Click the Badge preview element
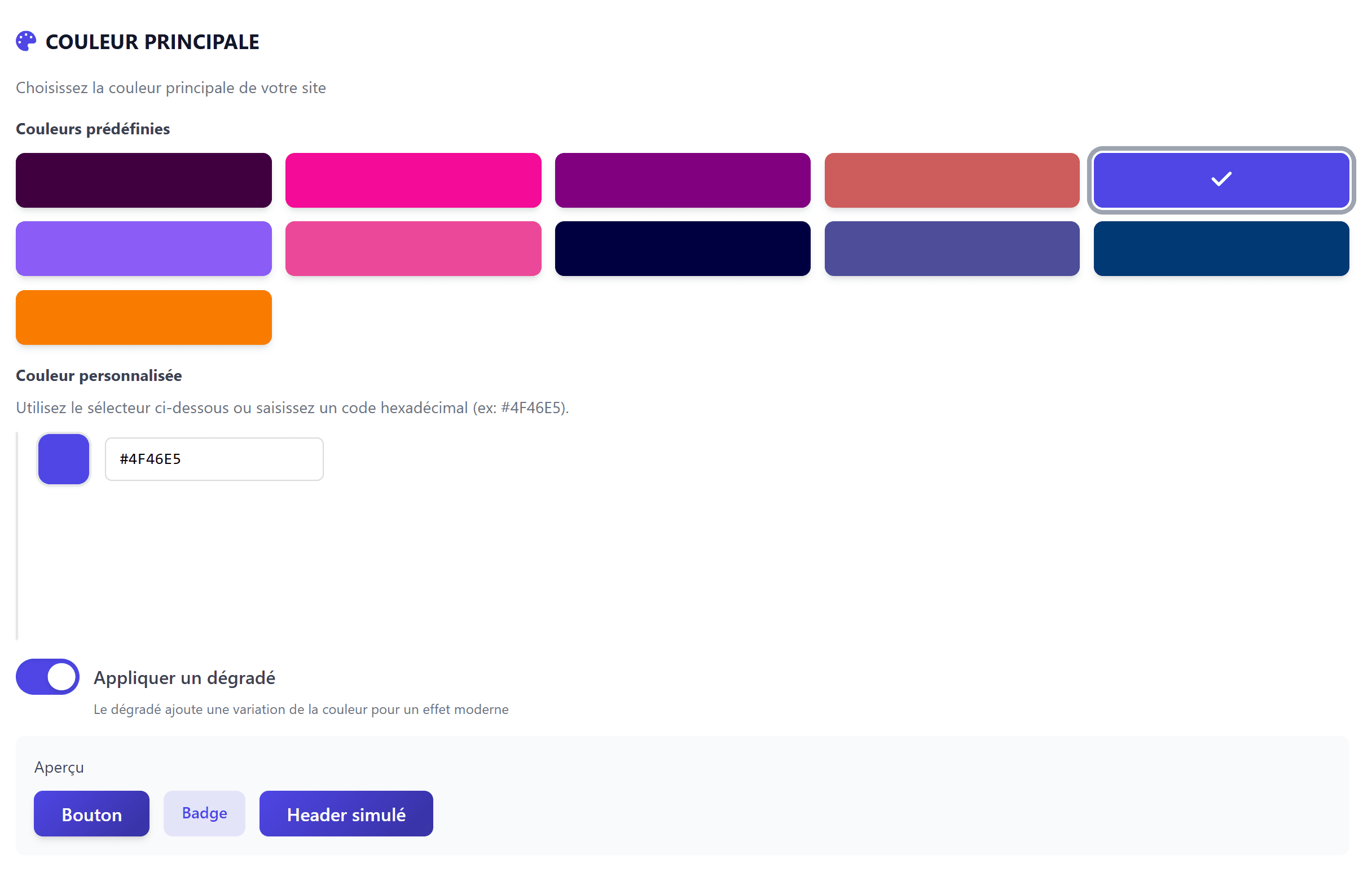 coord(204,813)
